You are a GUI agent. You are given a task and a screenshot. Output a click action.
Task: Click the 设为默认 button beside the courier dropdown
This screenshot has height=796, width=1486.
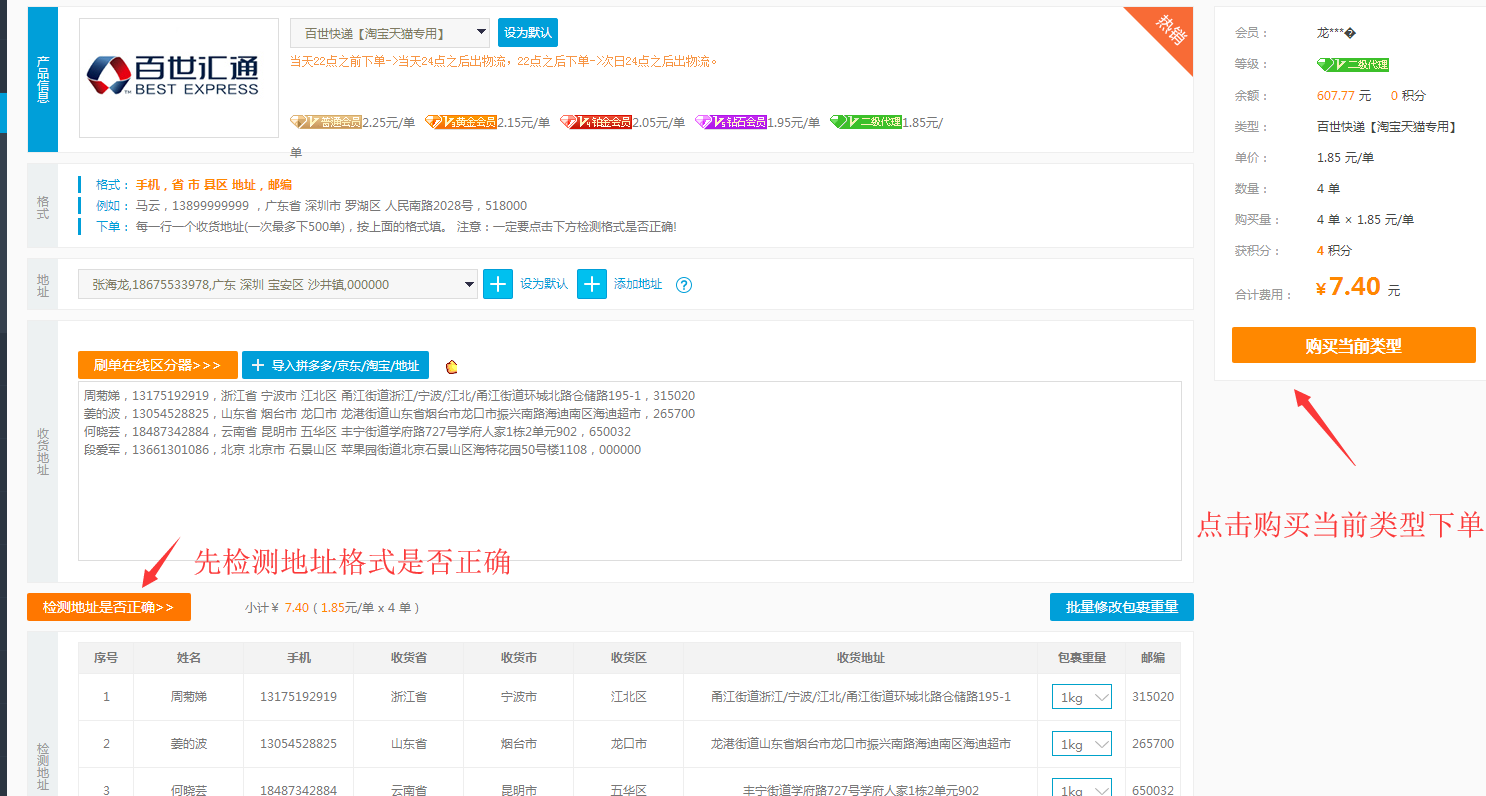tap(528, 33)
